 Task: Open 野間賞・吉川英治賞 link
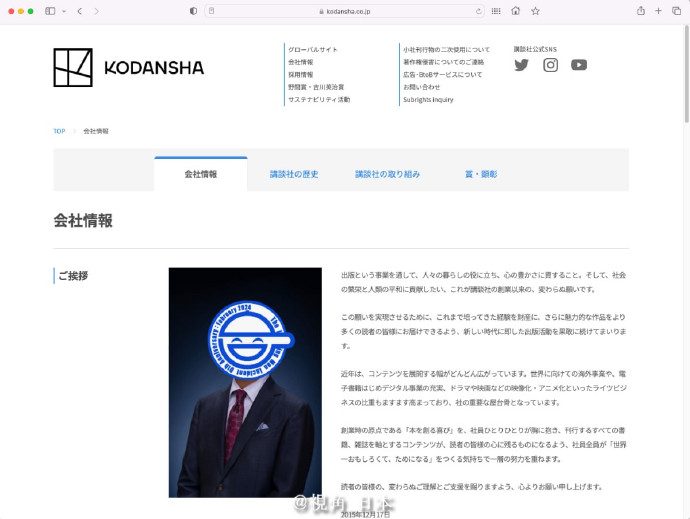[x=316, y=87]
